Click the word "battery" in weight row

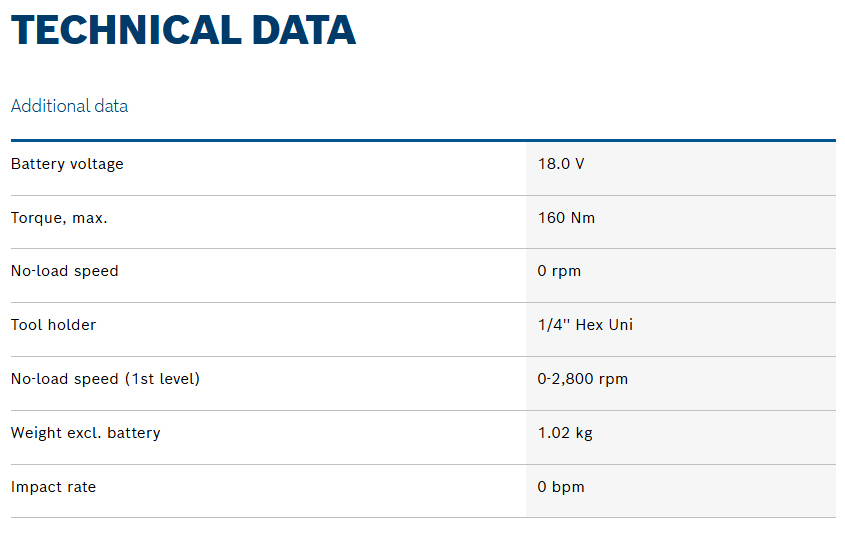tap(133, 433)
